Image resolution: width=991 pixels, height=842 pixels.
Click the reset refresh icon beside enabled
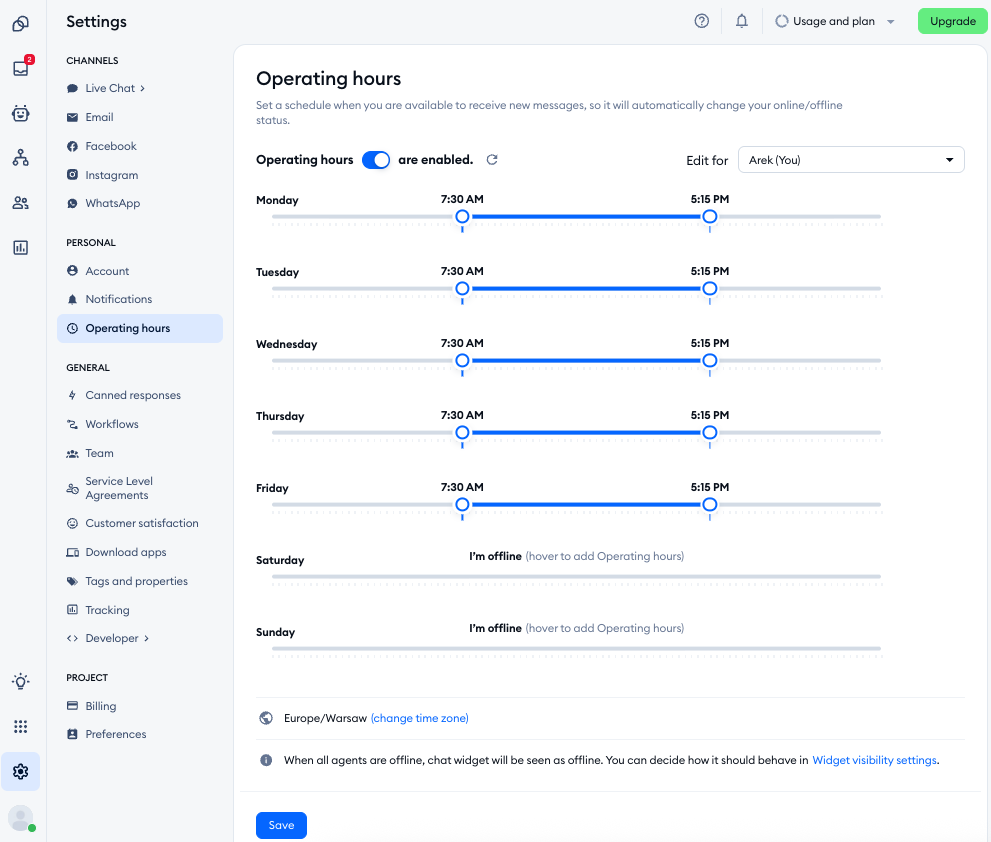tap(492, 160)
